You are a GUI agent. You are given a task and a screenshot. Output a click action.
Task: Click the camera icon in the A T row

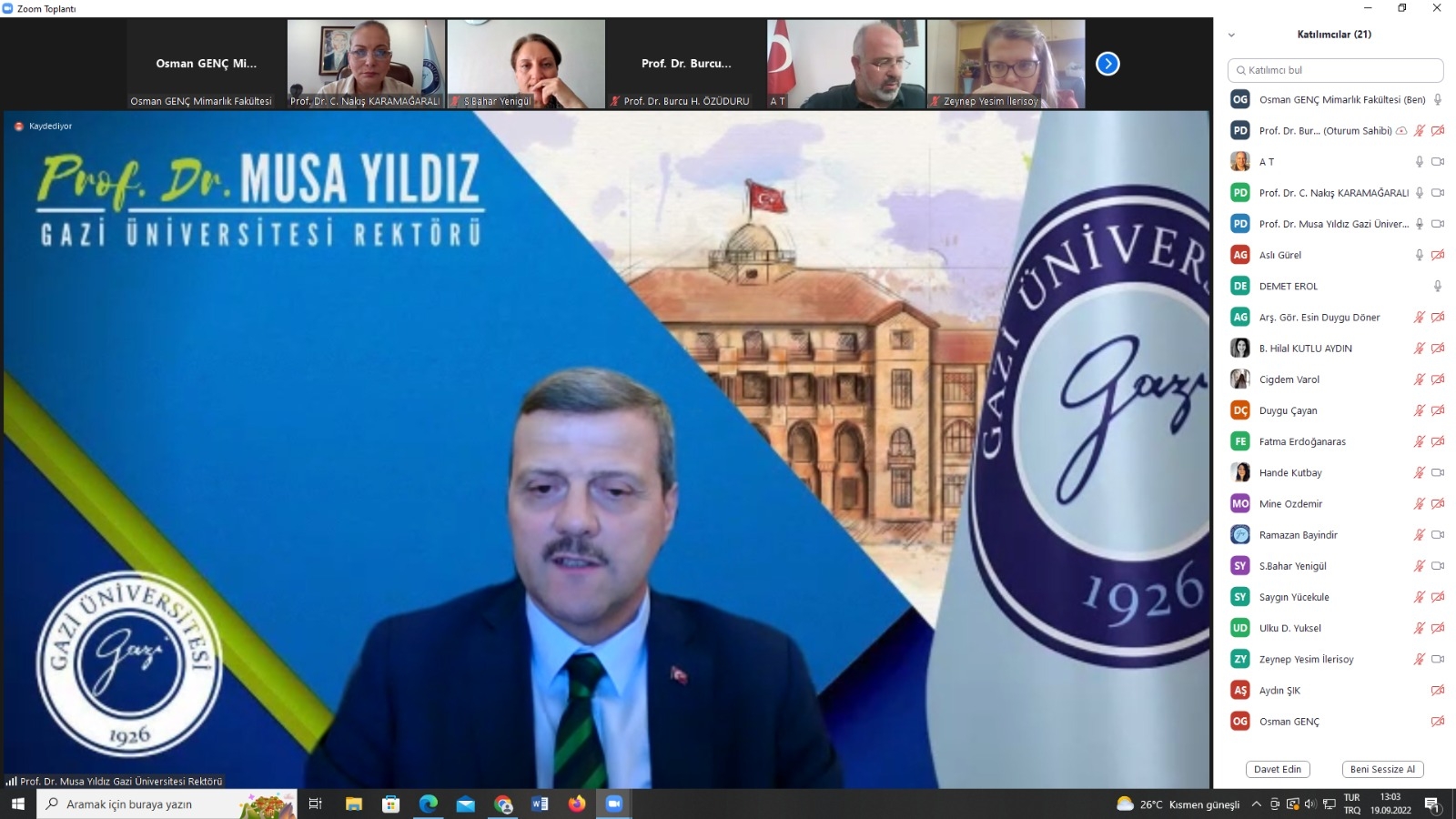pos(1438,162)
